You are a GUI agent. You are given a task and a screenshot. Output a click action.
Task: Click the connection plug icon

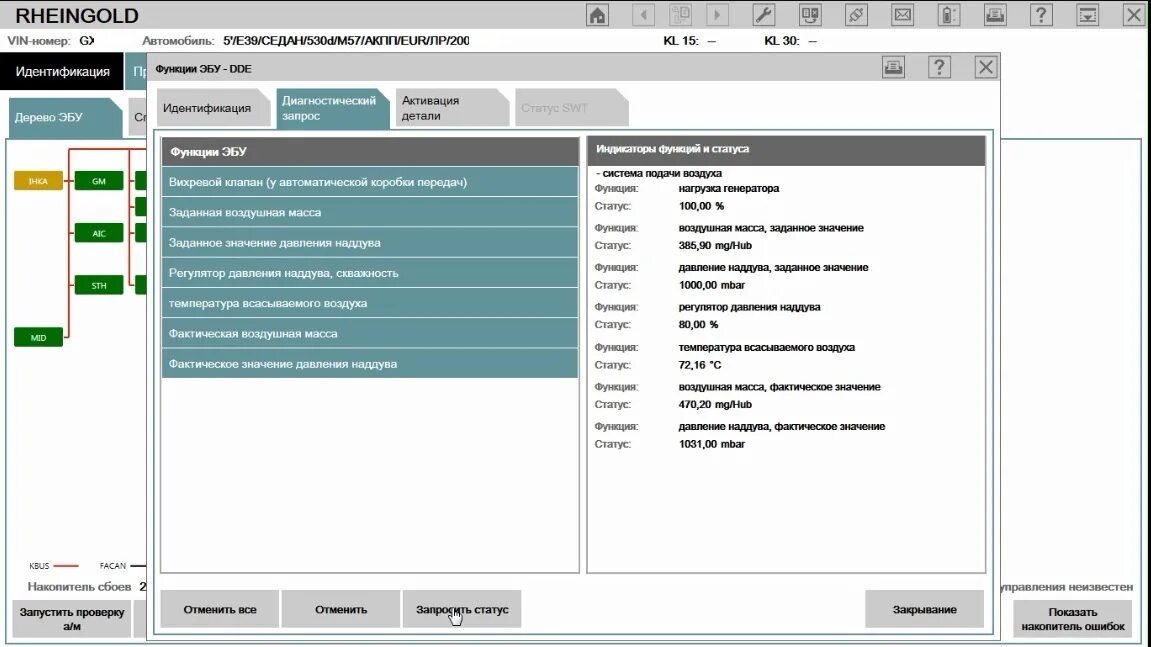[856, 15]
